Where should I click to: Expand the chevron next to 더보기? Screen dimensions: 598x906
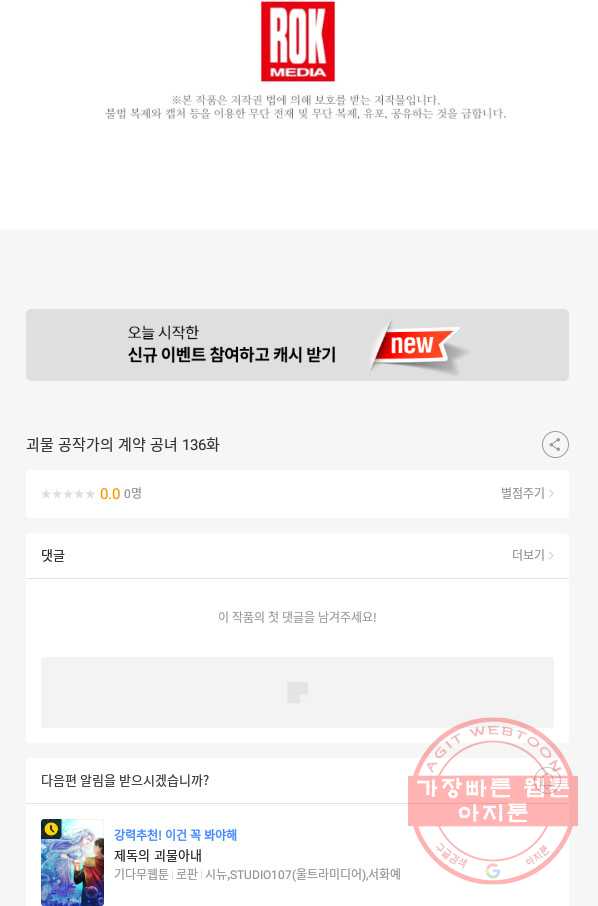552,555
